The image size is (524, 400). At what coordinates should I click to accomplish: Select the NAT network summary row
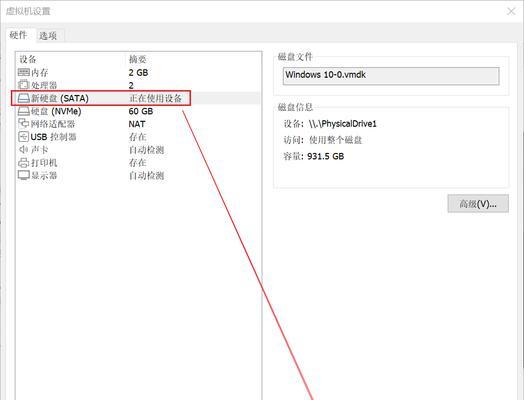(x=137, y=124)
